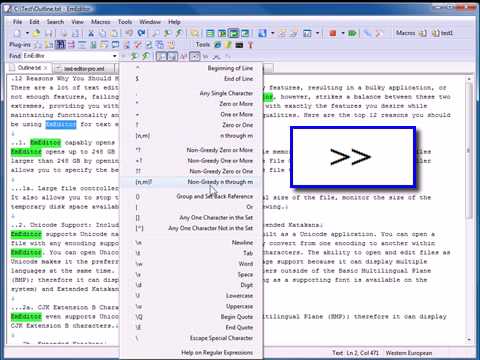480x360 pixels.
Task: Open the Macros menu
Action: click(x=101, y=22)
